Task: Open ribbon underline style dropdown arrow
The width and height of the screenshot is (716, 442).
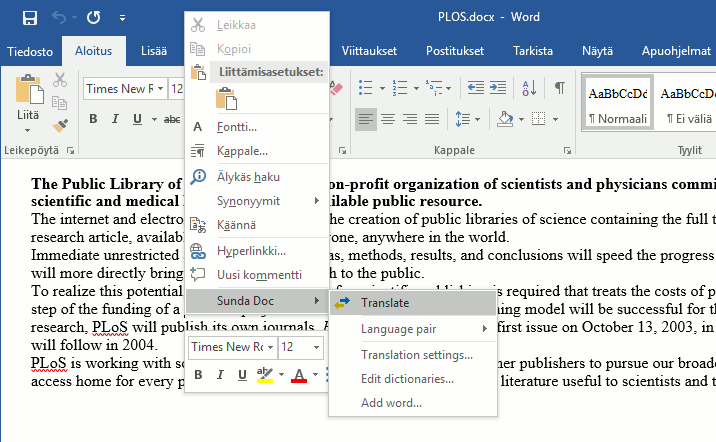Action: (x=154, y=120)
